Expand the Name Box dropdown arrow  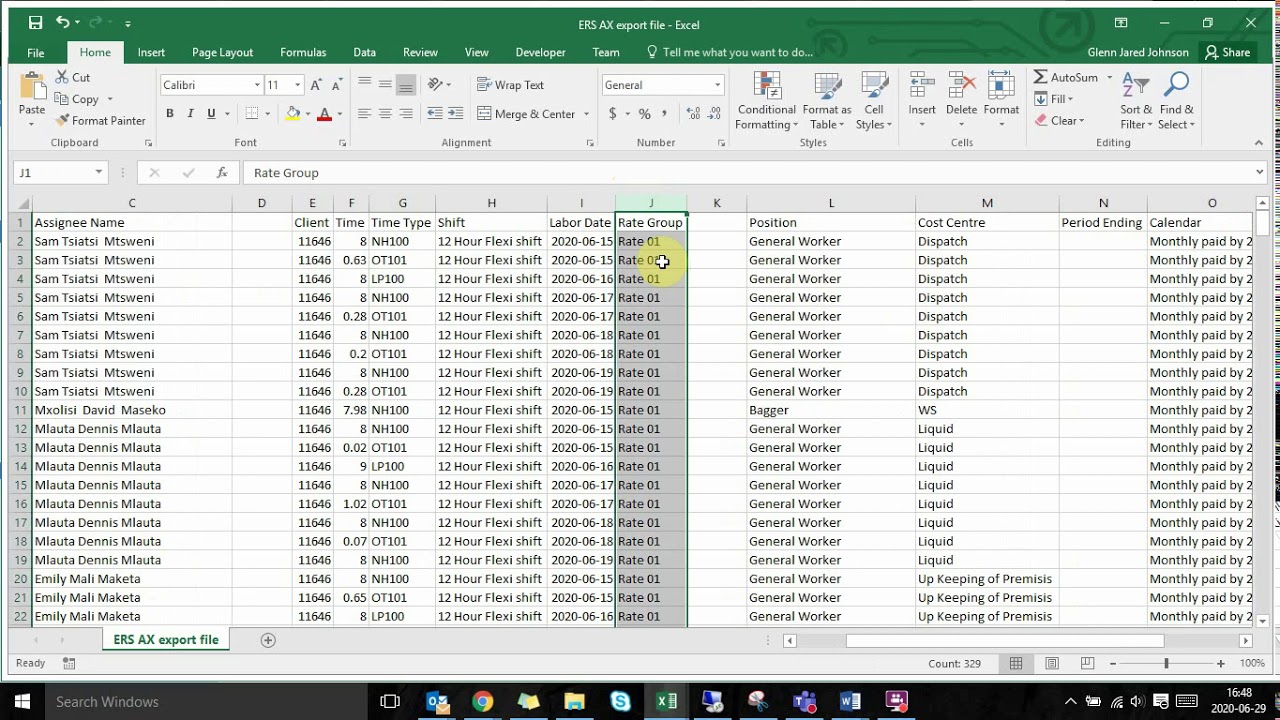pos(98,173)
